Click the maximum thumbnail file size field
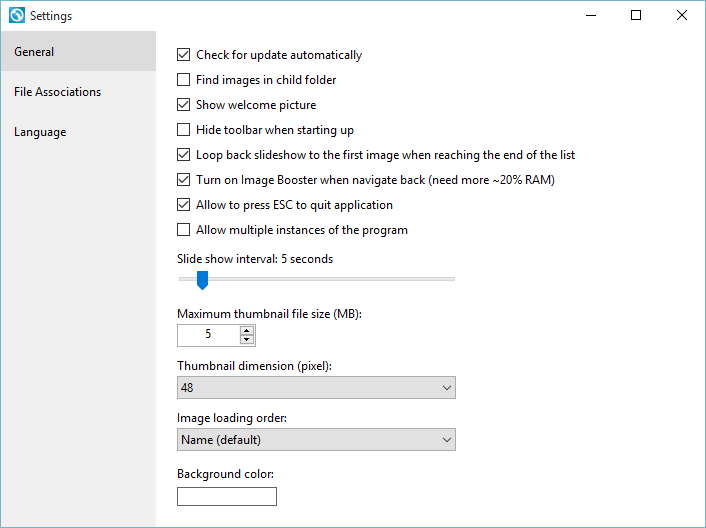Viewport: 706px width, 528px height. [x=208, y=335]
